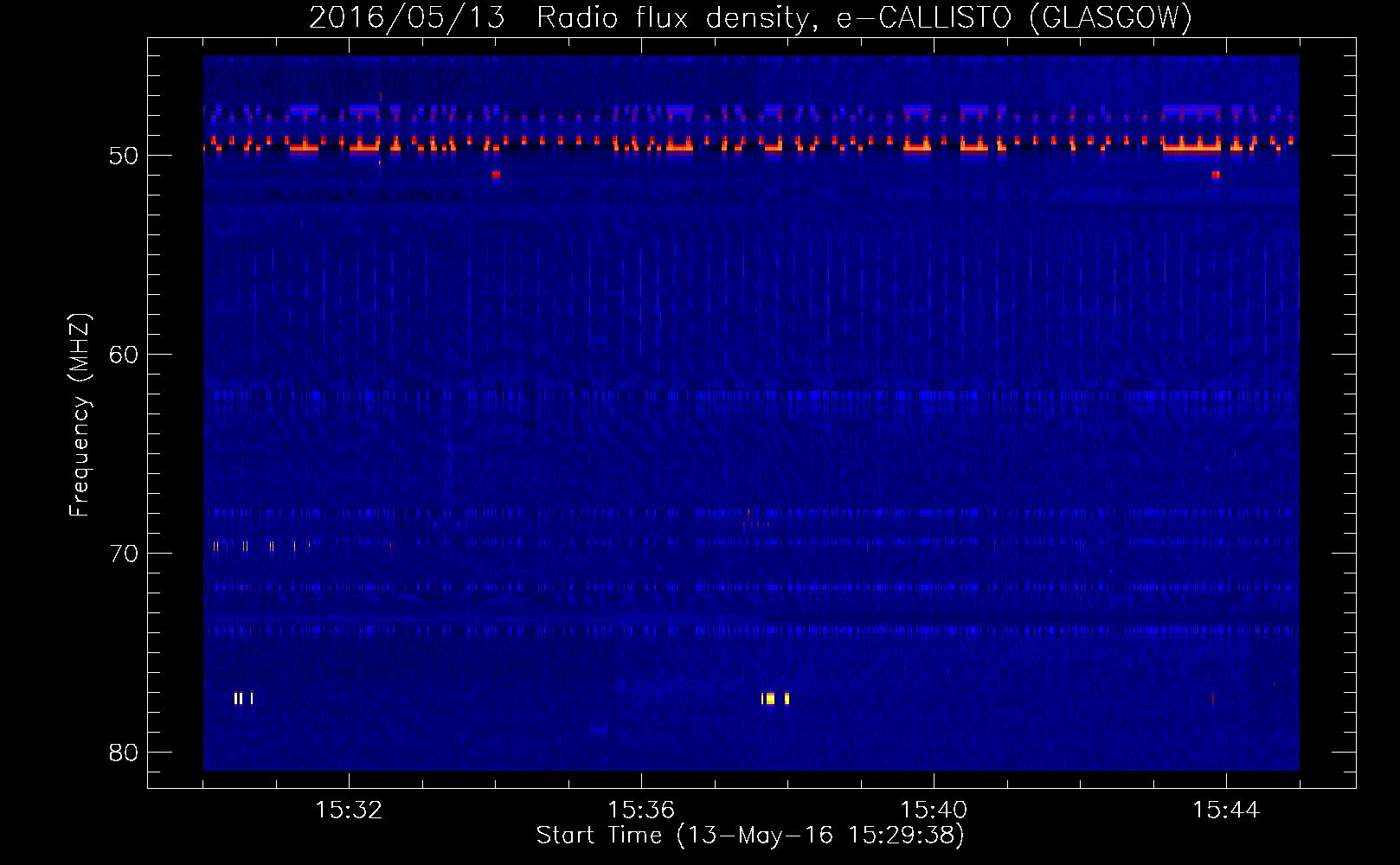Click the red spot near 51 MHz at 15:44
Screen dimensions: 1400x865
(x=1216, y=175)
